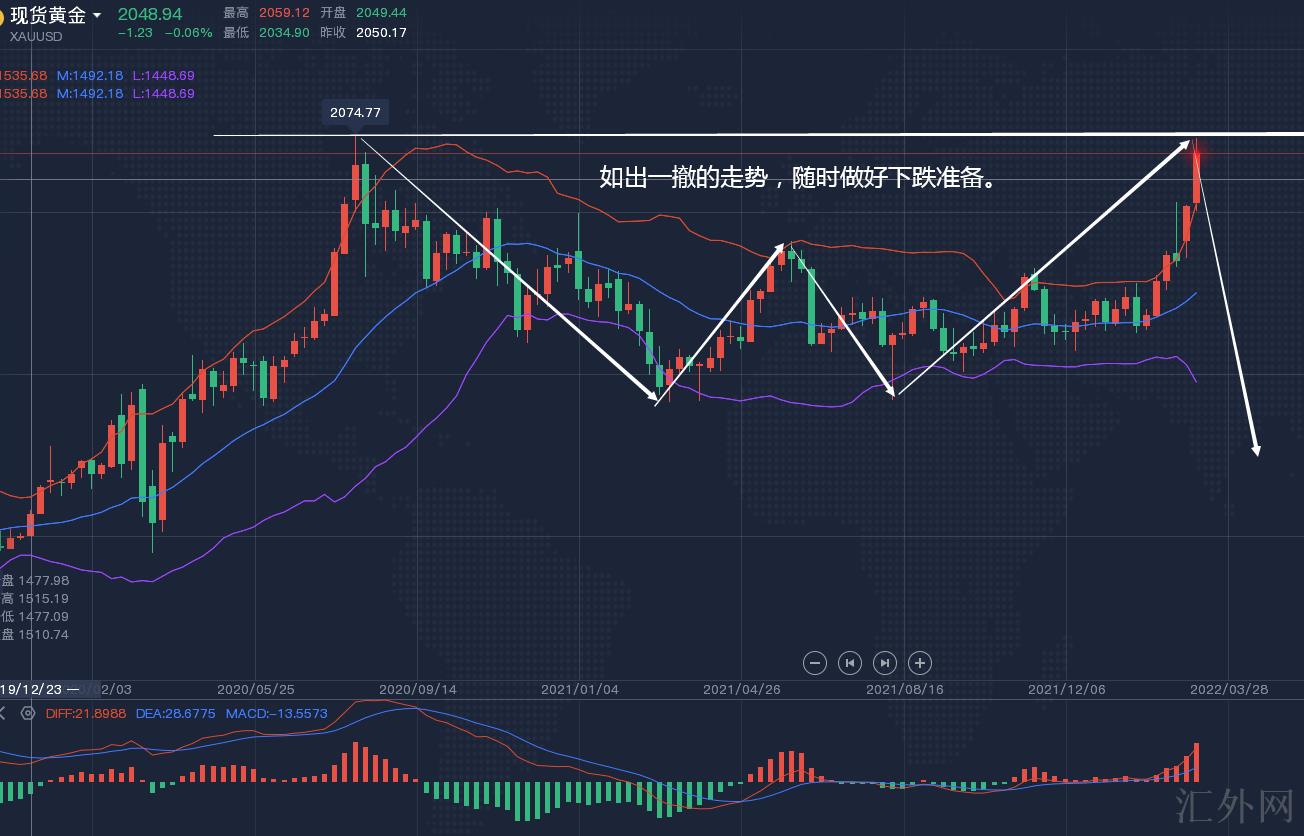The height and width of the screenshot is (836, 1304).
Task: Click the current price 2048.94
Action: (150, 14)
